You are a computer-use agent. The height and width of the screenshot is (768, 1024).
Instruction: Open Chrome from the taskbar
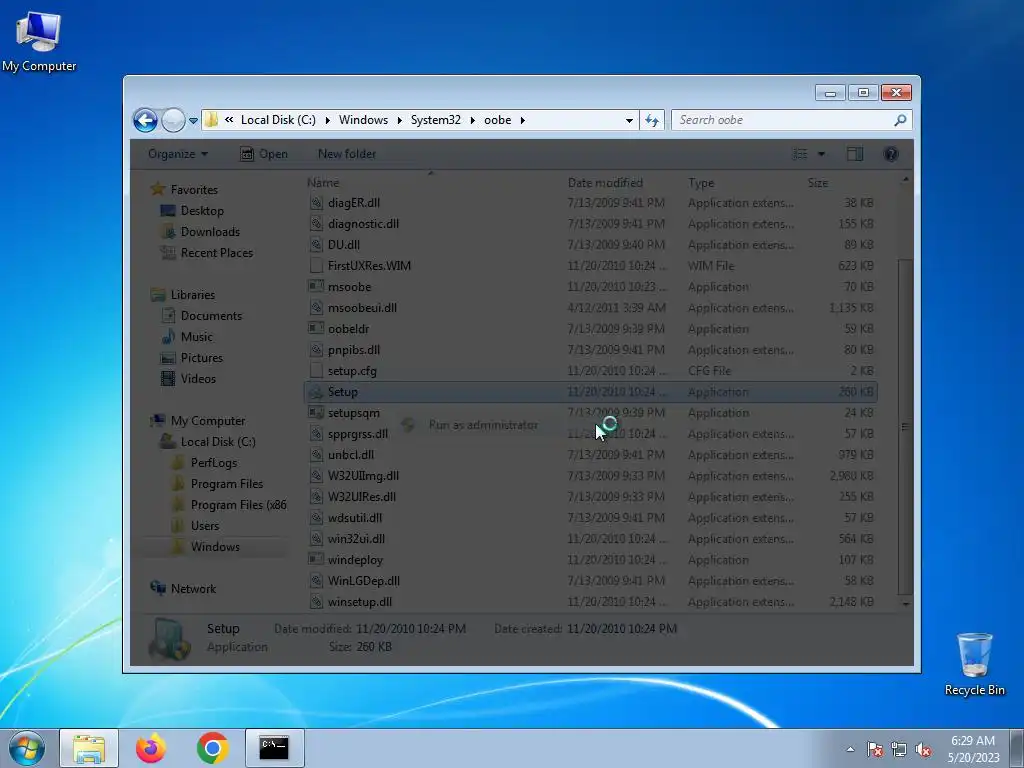tap(212, 748)
